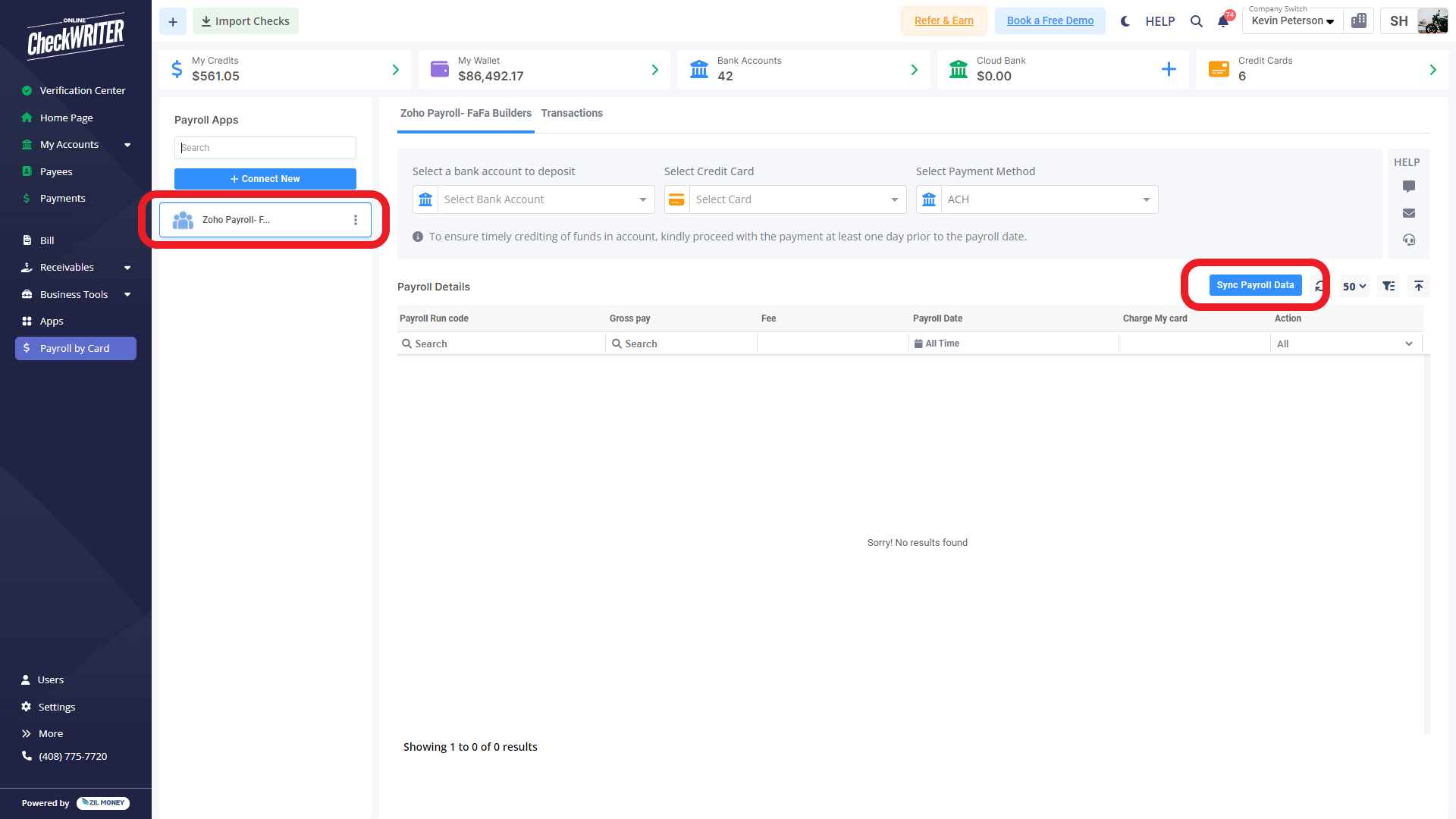Open company building icon in header

click(1359, 21)
